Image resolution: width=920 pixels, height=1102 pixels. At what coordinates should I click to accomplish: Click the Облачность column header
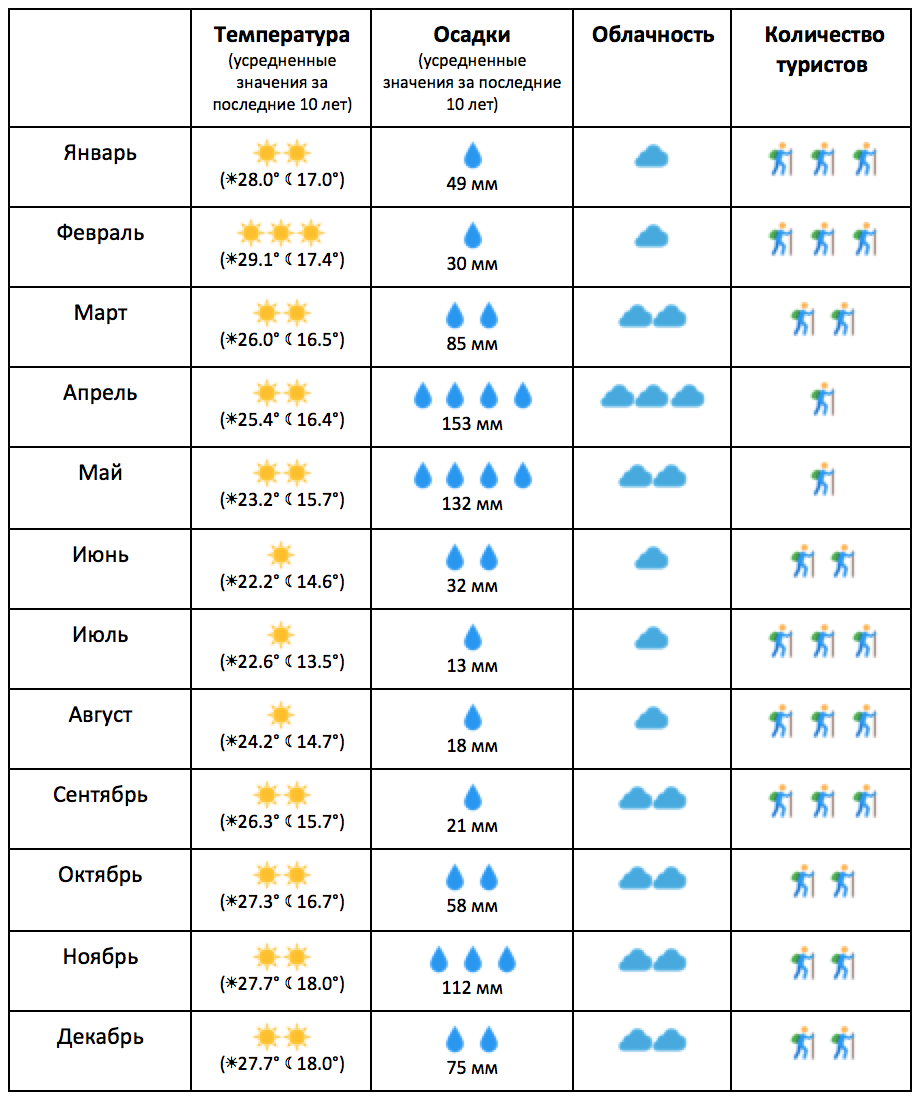653,34
